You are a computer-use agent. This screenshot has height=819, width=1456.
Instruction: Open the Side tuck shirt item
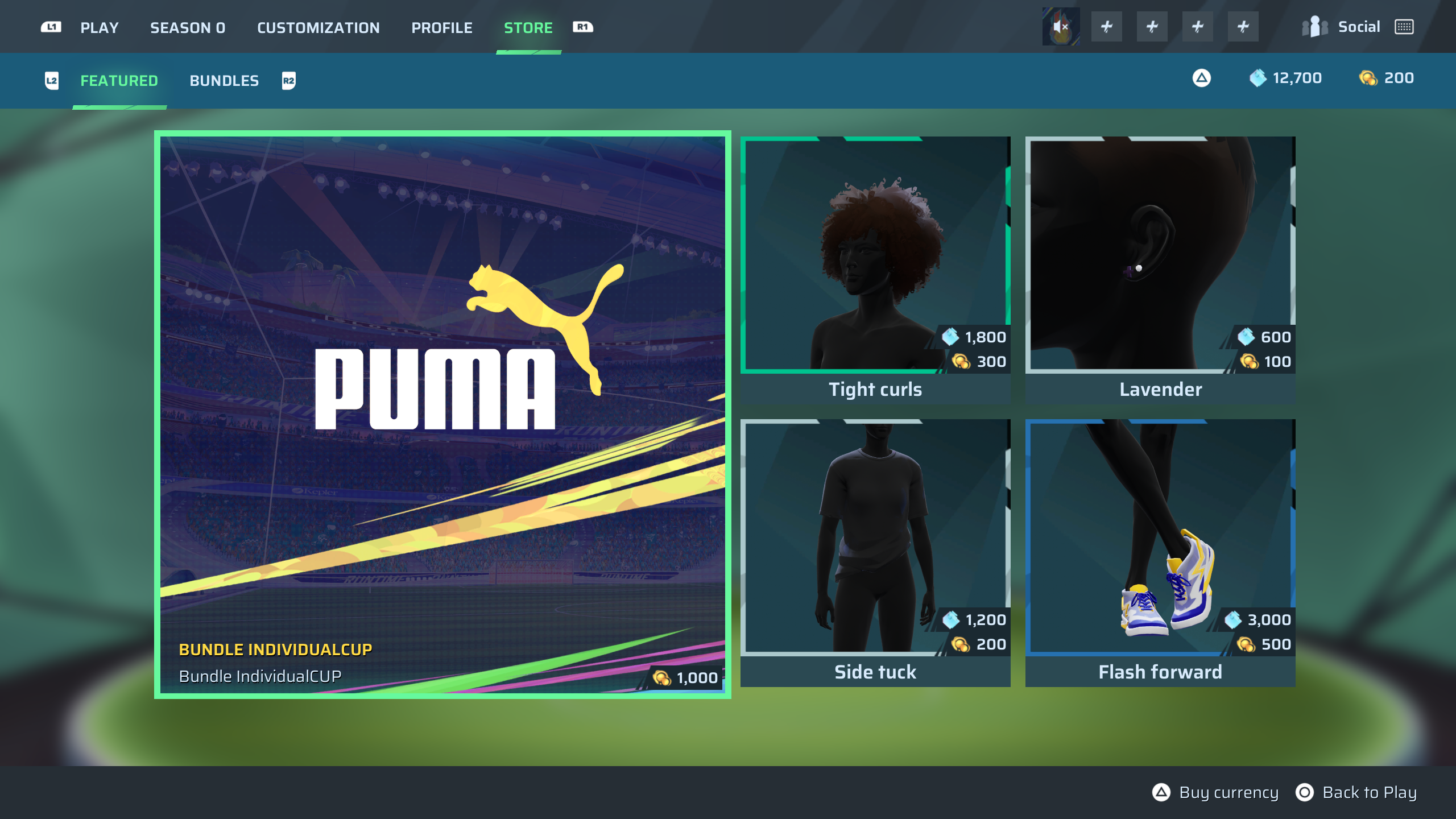pyautogui.click(x=875, y=553)
